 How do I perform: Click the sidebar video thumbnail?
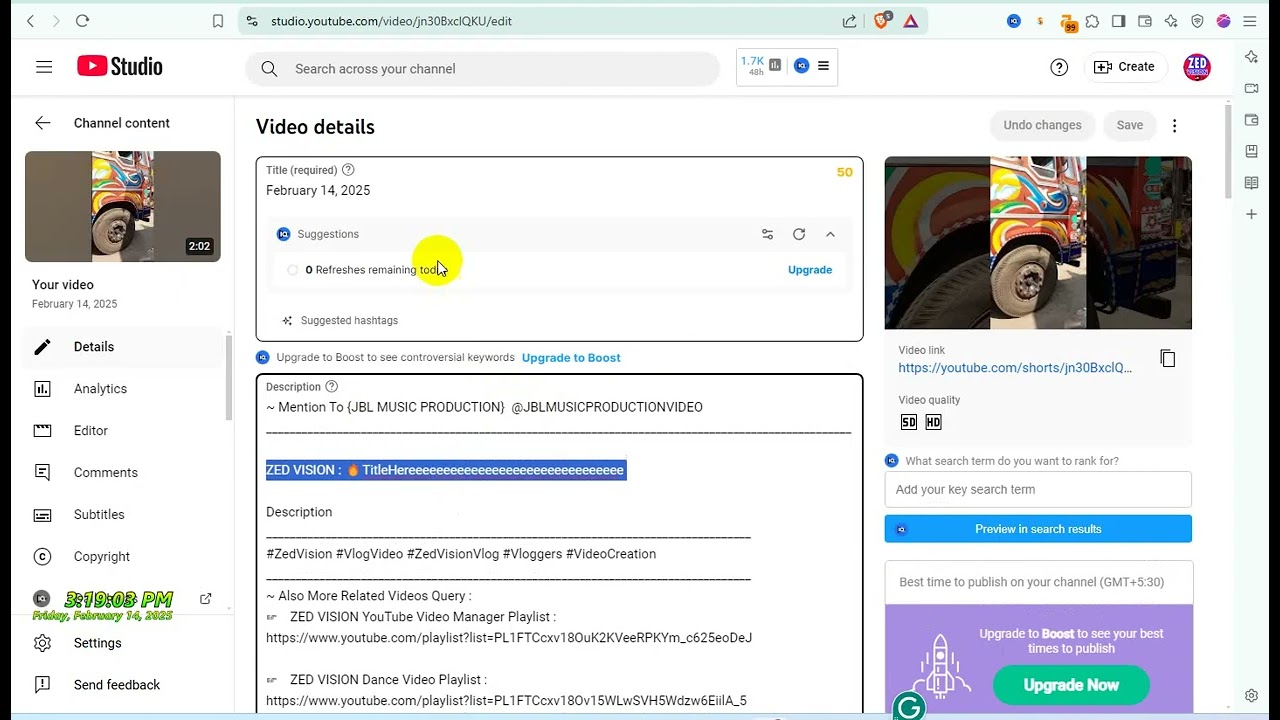pyautogui.click(x=123, y=207)
